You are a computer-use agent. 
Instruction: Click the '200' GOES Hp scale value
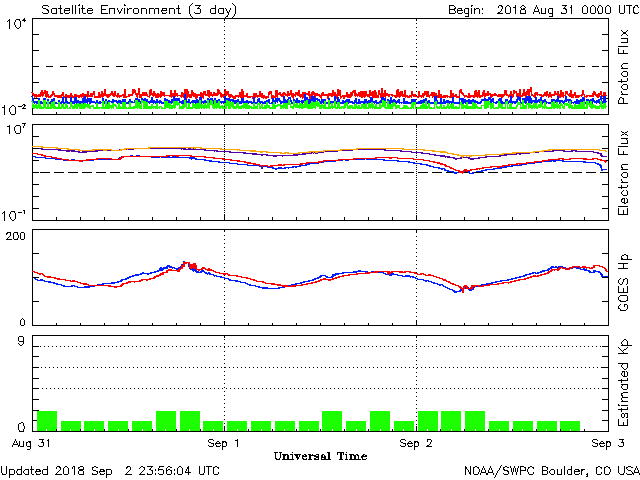click(x=16, y=236)
